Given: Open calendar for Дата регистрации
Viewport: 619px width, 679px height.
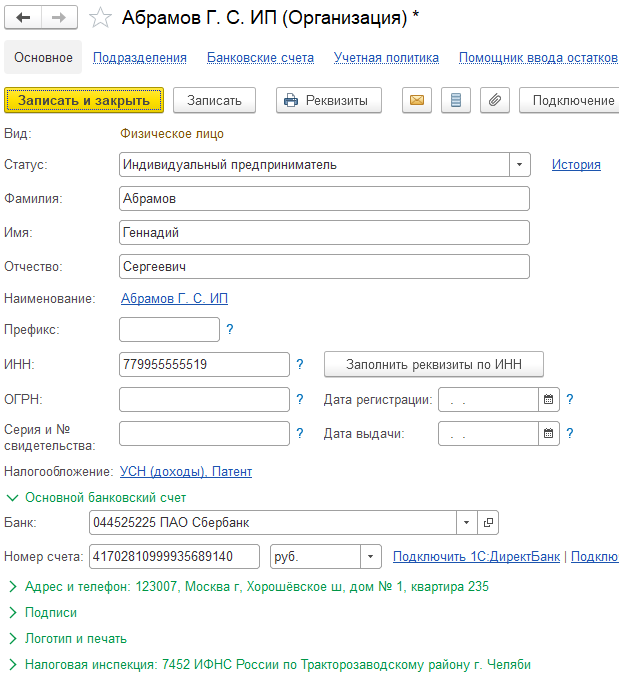Looking at the screenshot, I should (x=549, y=399).
